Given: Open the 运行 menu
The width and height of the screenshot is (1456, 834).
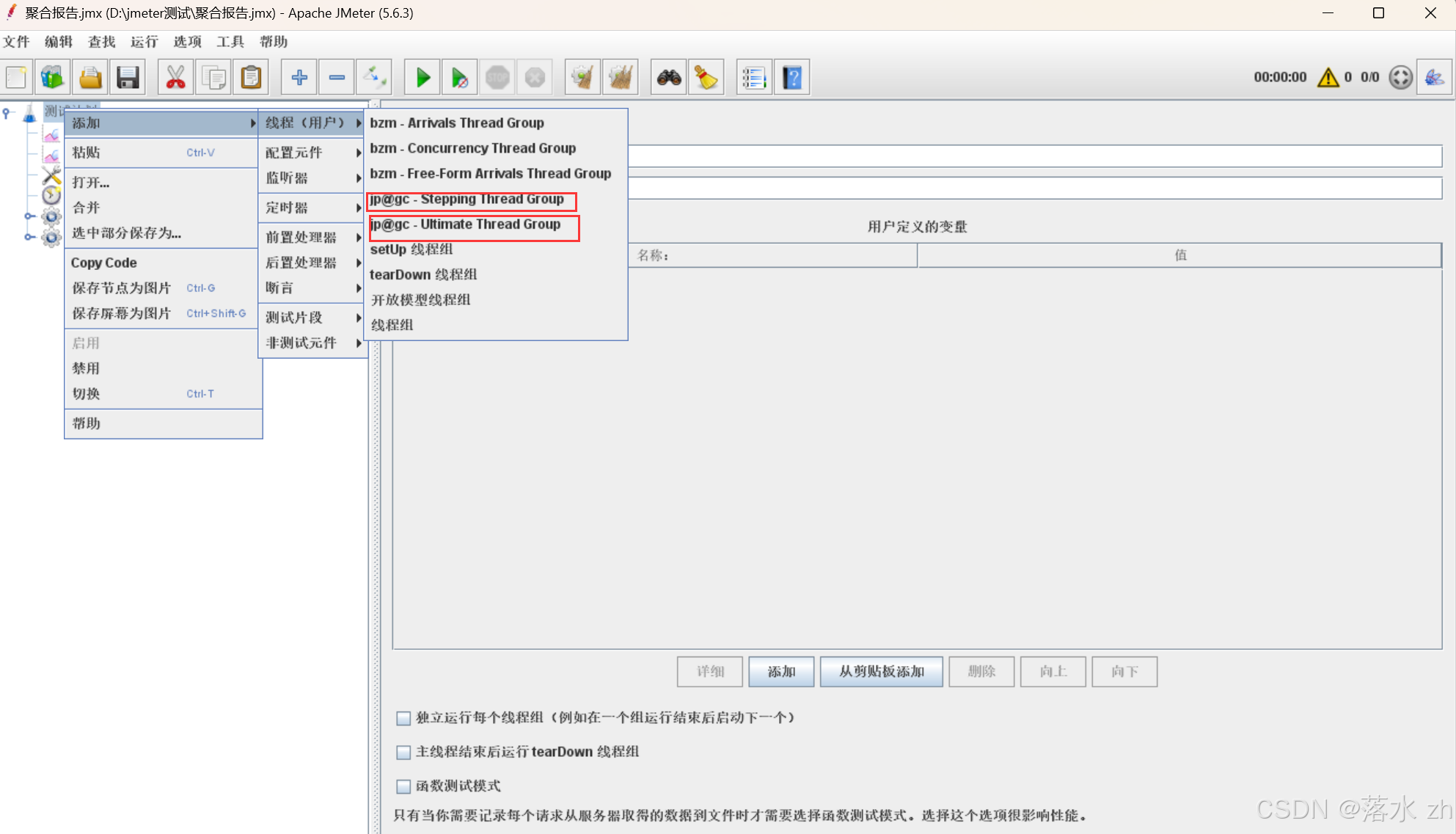Looking at the screenshot, I should click(x=144, y=42).
